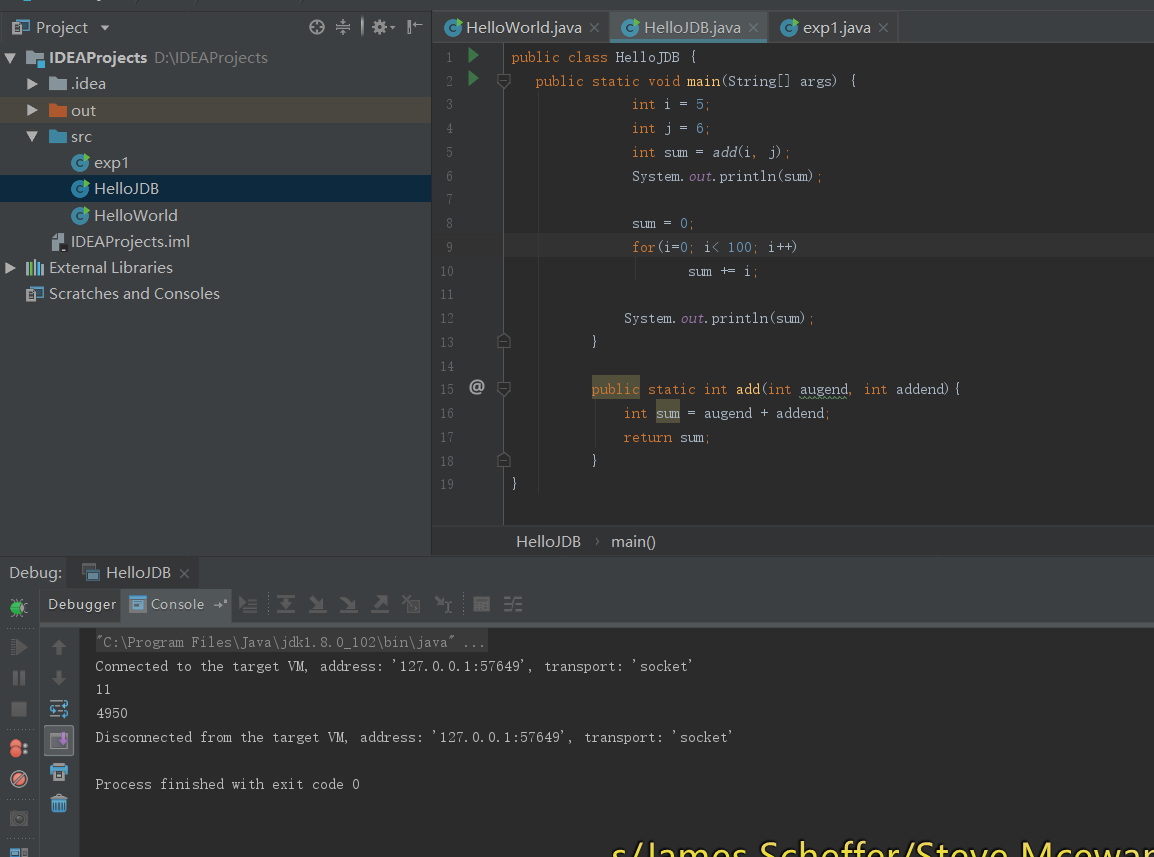
Task: Close the HelloJDB.java tab
Action: click(754, 28)
